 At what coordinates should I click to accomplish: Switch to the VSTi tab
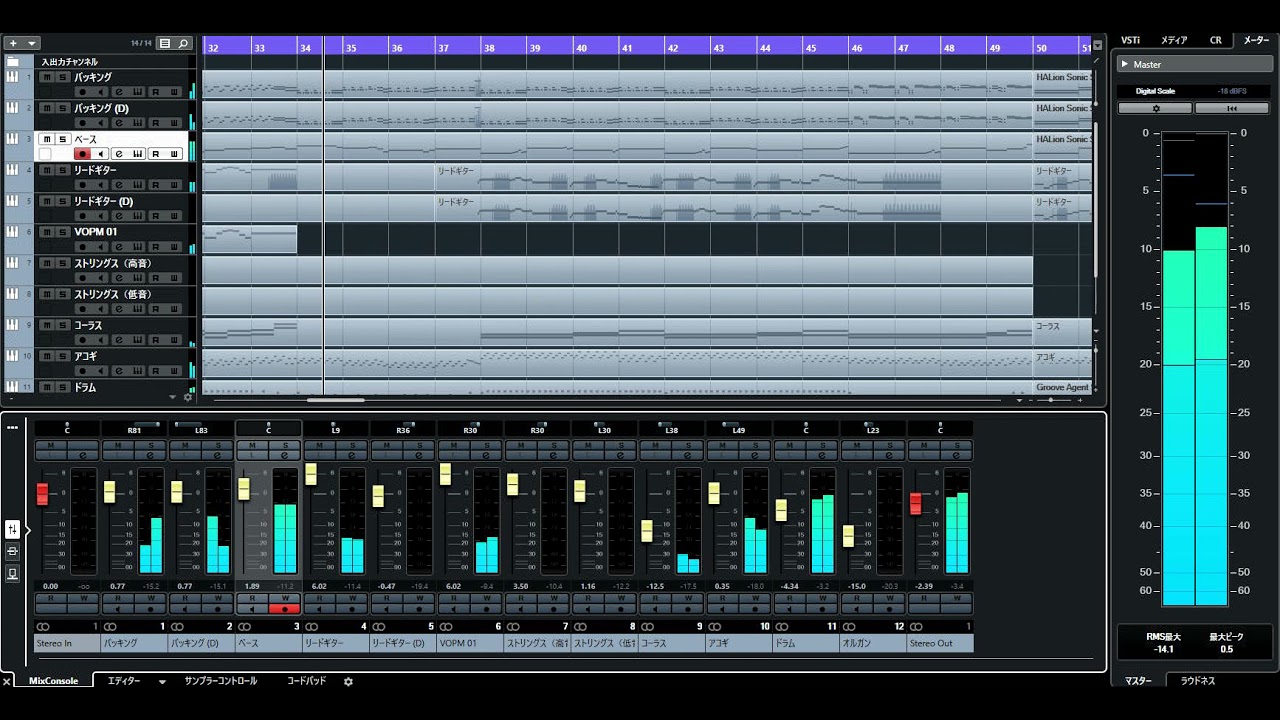(1130, 40)
